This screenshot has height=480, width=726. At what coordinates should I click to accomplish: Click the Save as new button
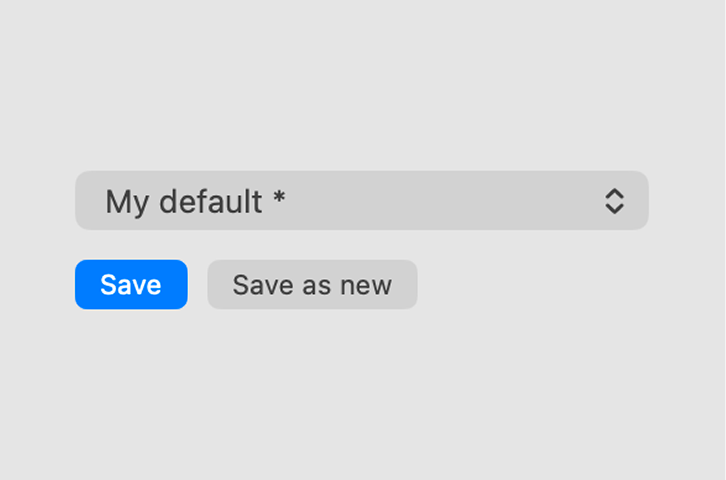click(x=312, y=285)
